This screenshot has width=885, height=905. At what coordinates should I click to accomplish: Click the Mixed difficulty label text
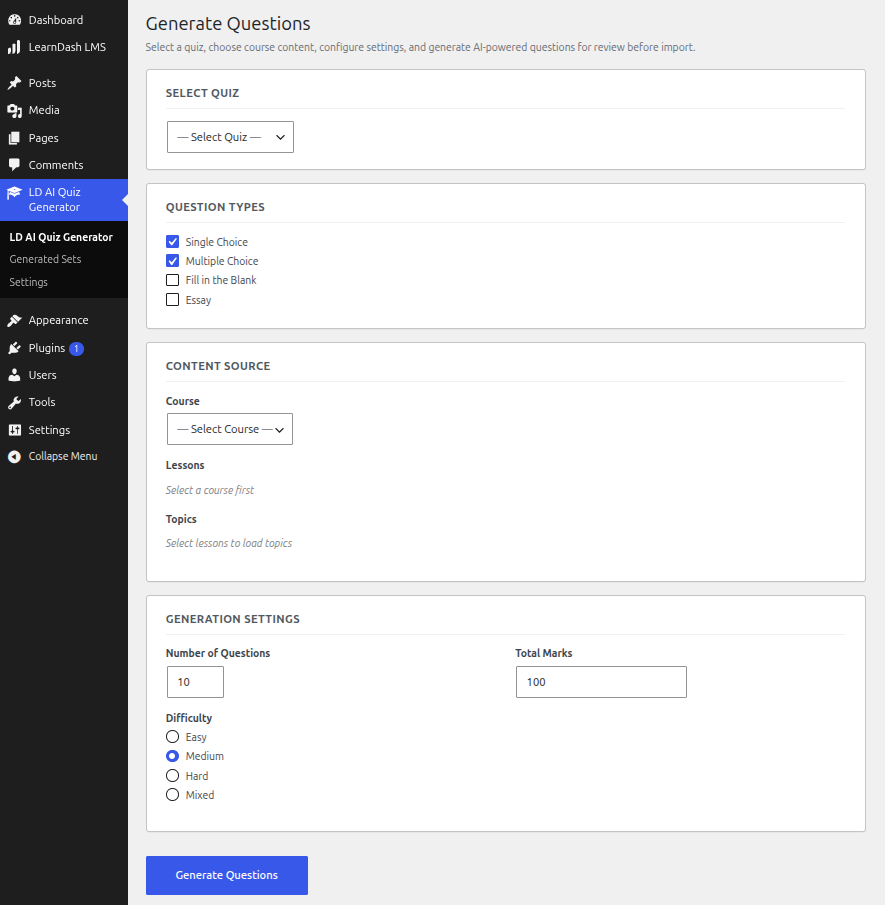200,795
